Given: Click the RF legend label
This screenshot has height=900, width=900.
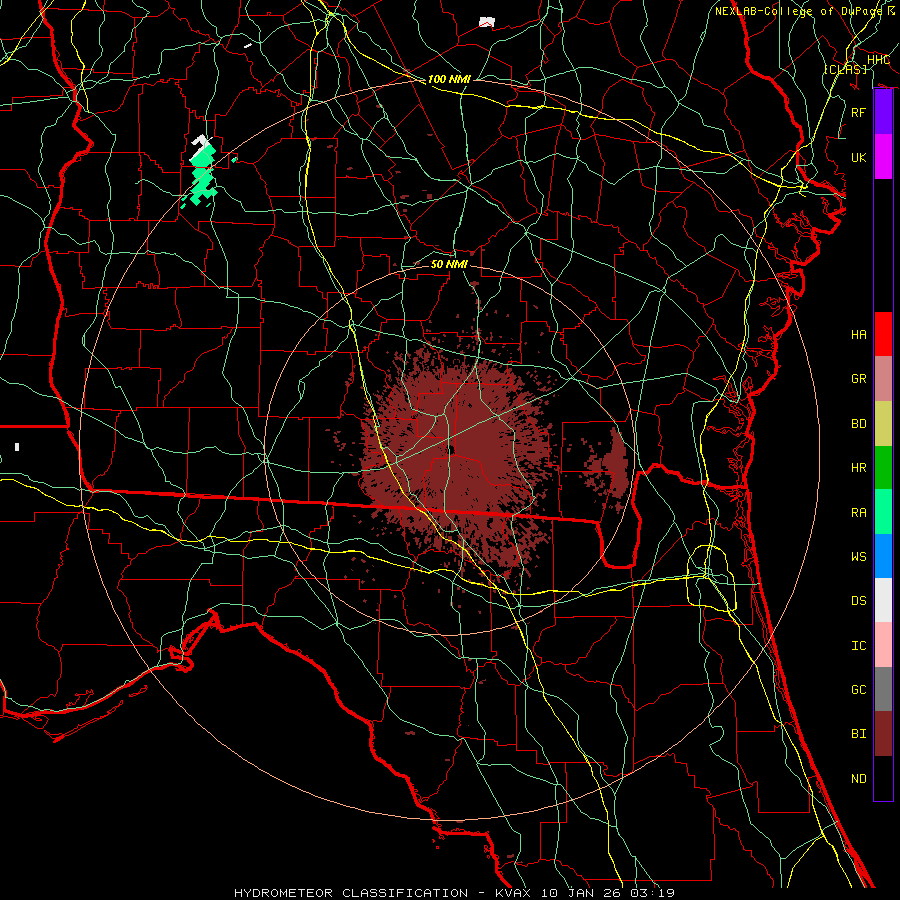Looking at the screenshot, I should pos(858,112).
